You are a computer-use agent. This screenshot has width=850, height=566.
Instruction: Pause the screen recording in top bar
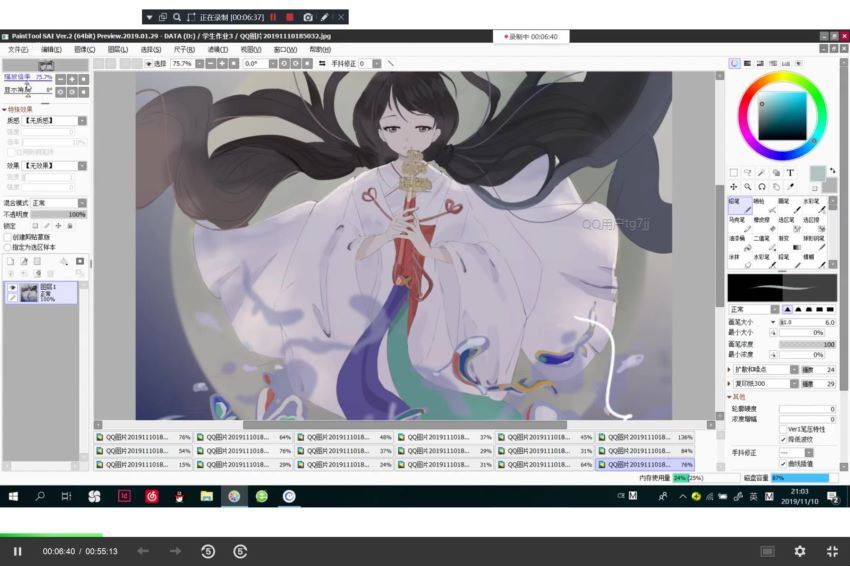pyautogui.click(x=273, y=17)
